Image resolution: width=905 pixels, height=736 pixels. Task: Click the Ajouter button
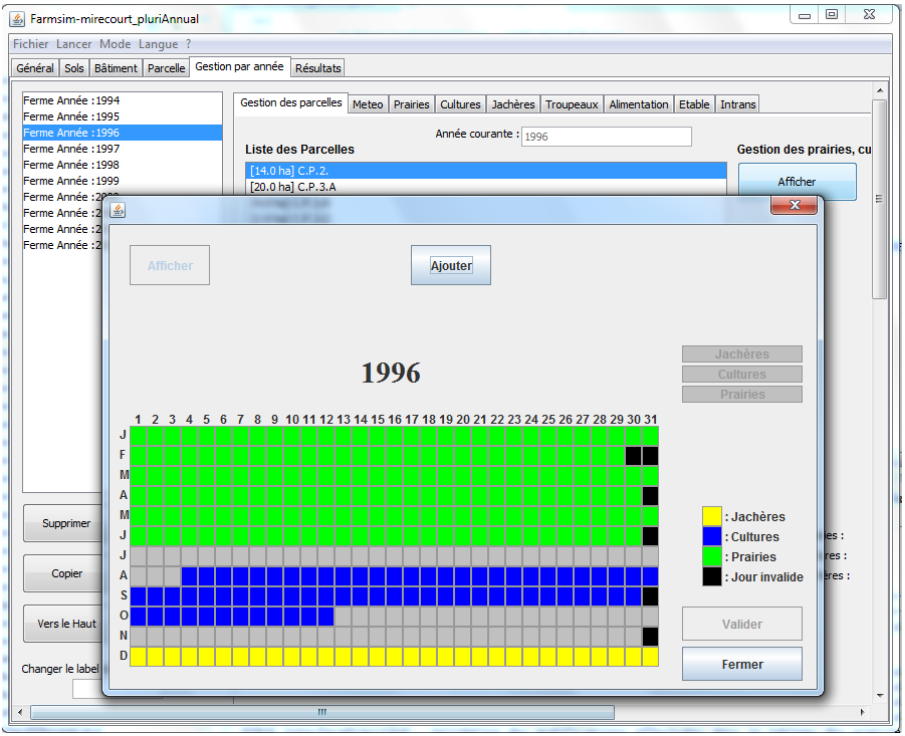[x=451, y=266]
